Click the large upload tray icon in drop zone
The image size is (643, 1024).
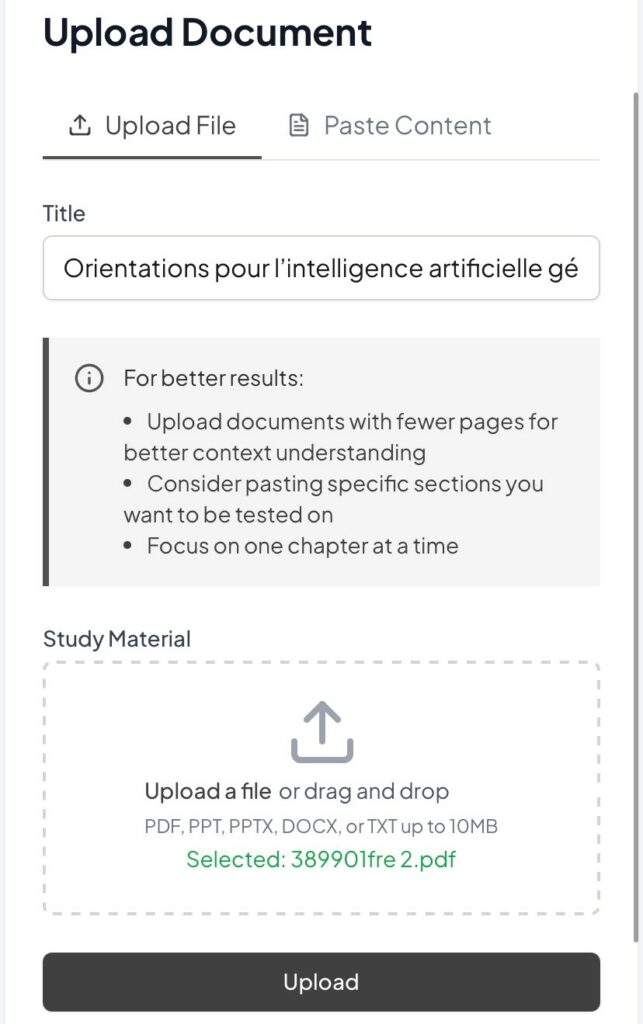pos(322,732)
